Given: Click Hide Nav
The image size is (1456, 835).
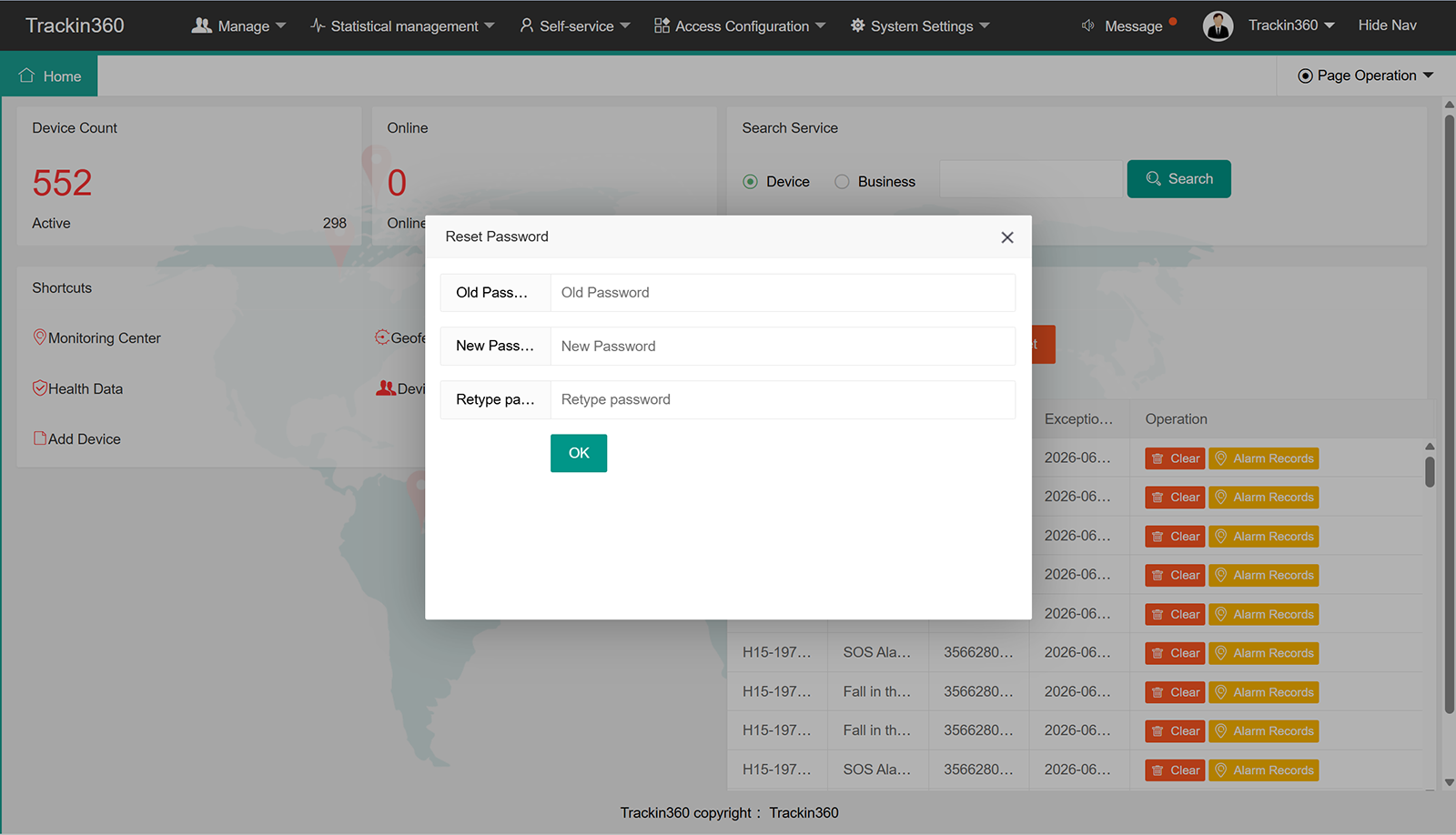Looking at the screenshot, I should [1387, 25].
